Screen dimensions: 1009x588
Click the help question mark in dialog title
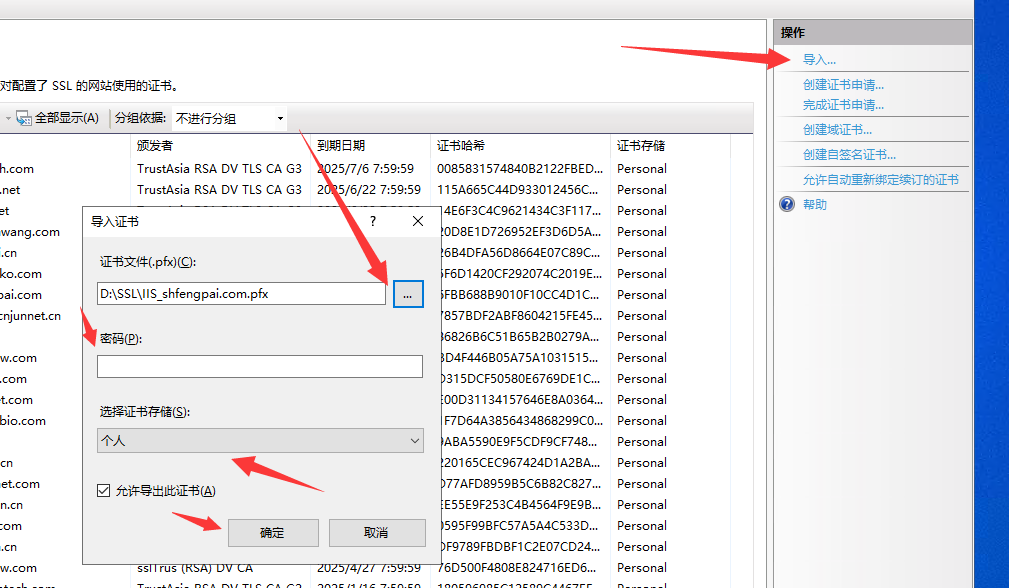(372, 221)
